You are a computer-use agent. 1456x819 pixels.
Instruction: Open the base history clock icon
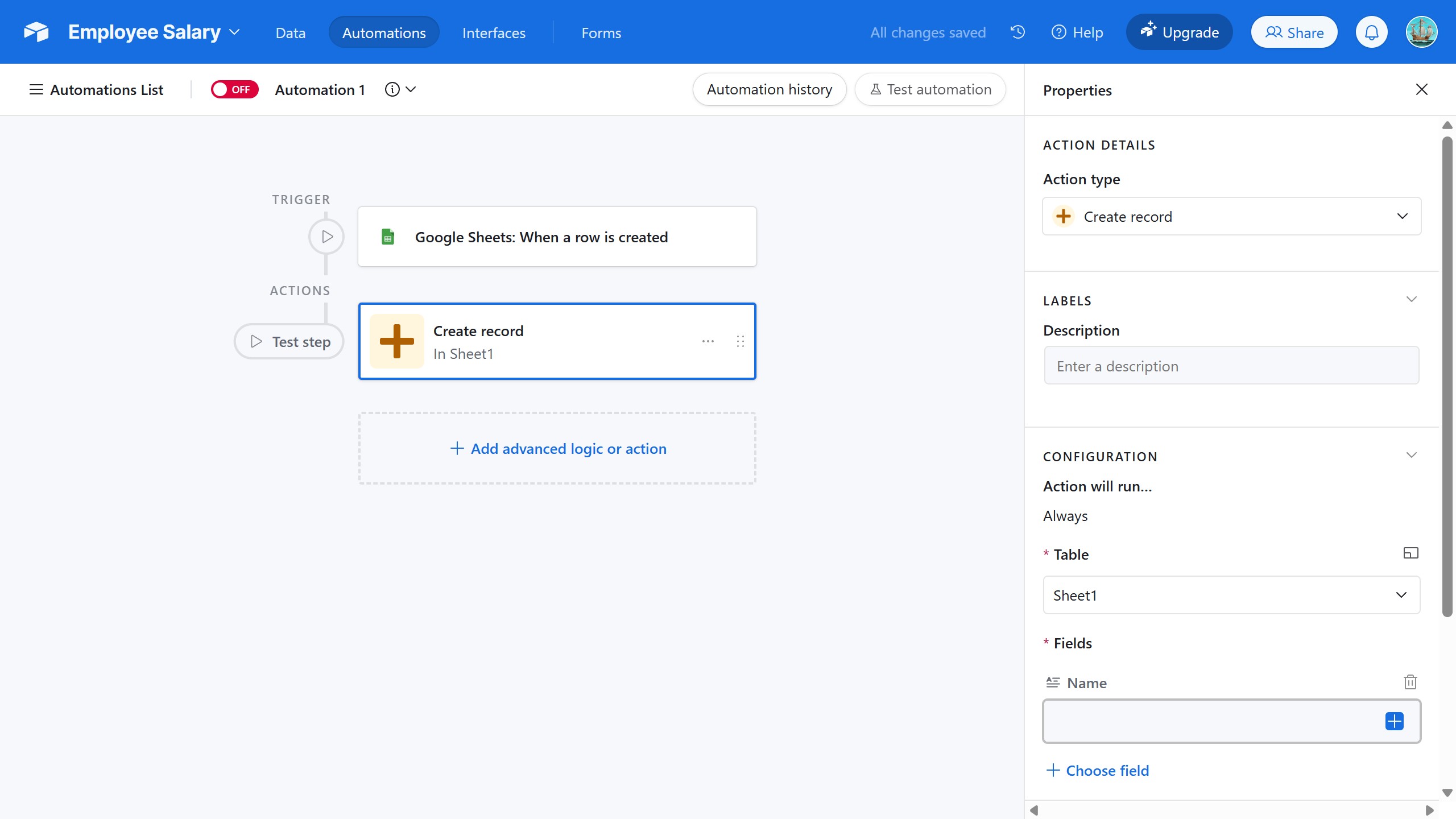click(x=1017, y=32)
